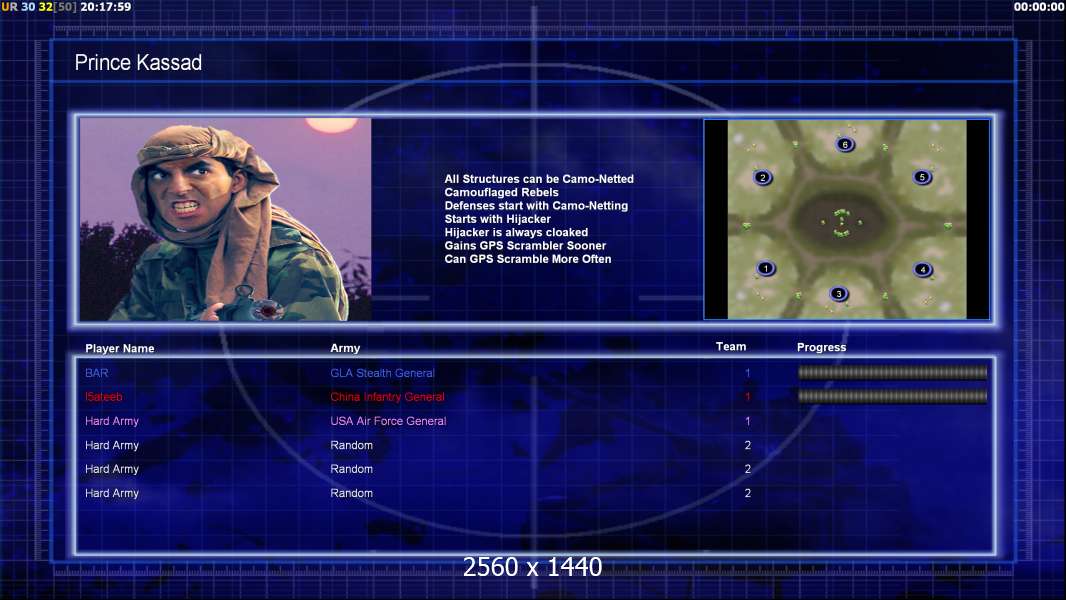Click start position 6 on the minimap
1066x600 pixels.
(x=845, y=144)
